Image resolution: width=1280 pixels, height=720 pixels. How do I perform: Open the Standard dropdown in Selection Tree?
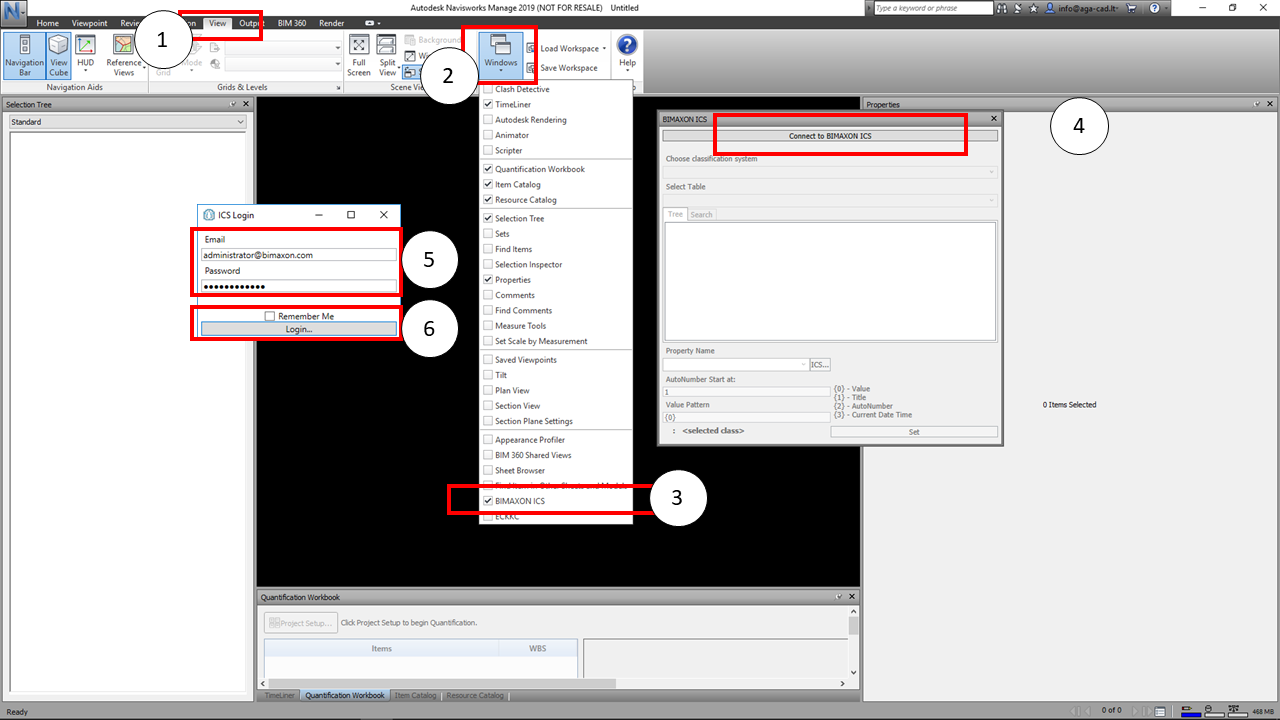click(127, 122)
